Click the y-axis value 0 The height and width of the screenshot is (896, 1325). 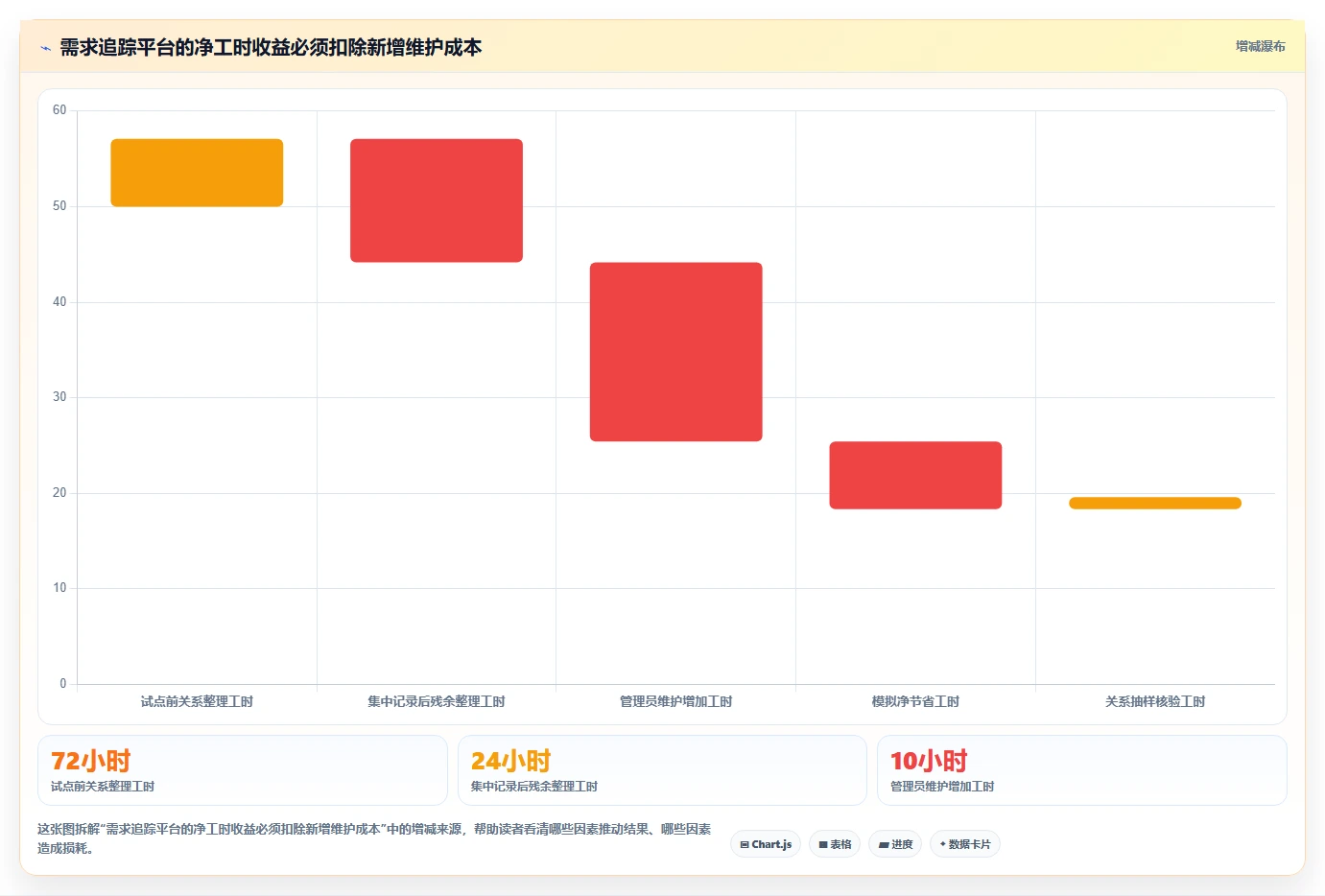[x=63, y=684]
